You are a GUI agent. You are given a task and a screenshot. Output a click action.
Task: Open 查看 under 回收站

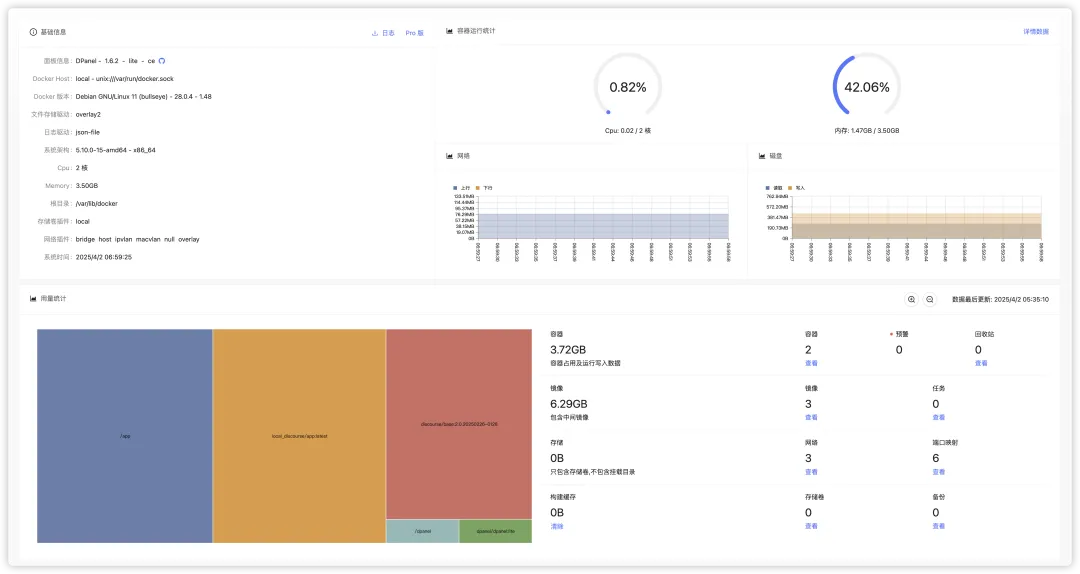[980, 363]
